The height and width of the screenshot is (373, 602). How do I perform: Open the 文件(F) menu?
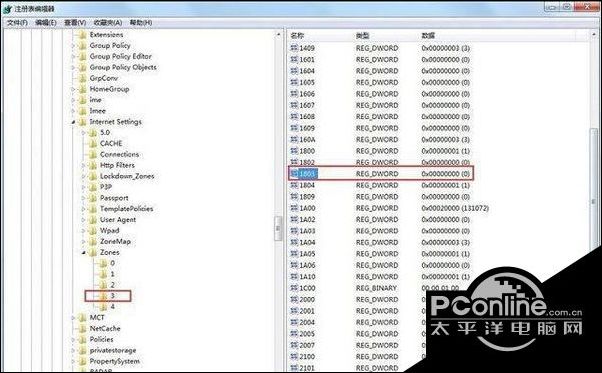pyautogui.click(x=17, y=23)
